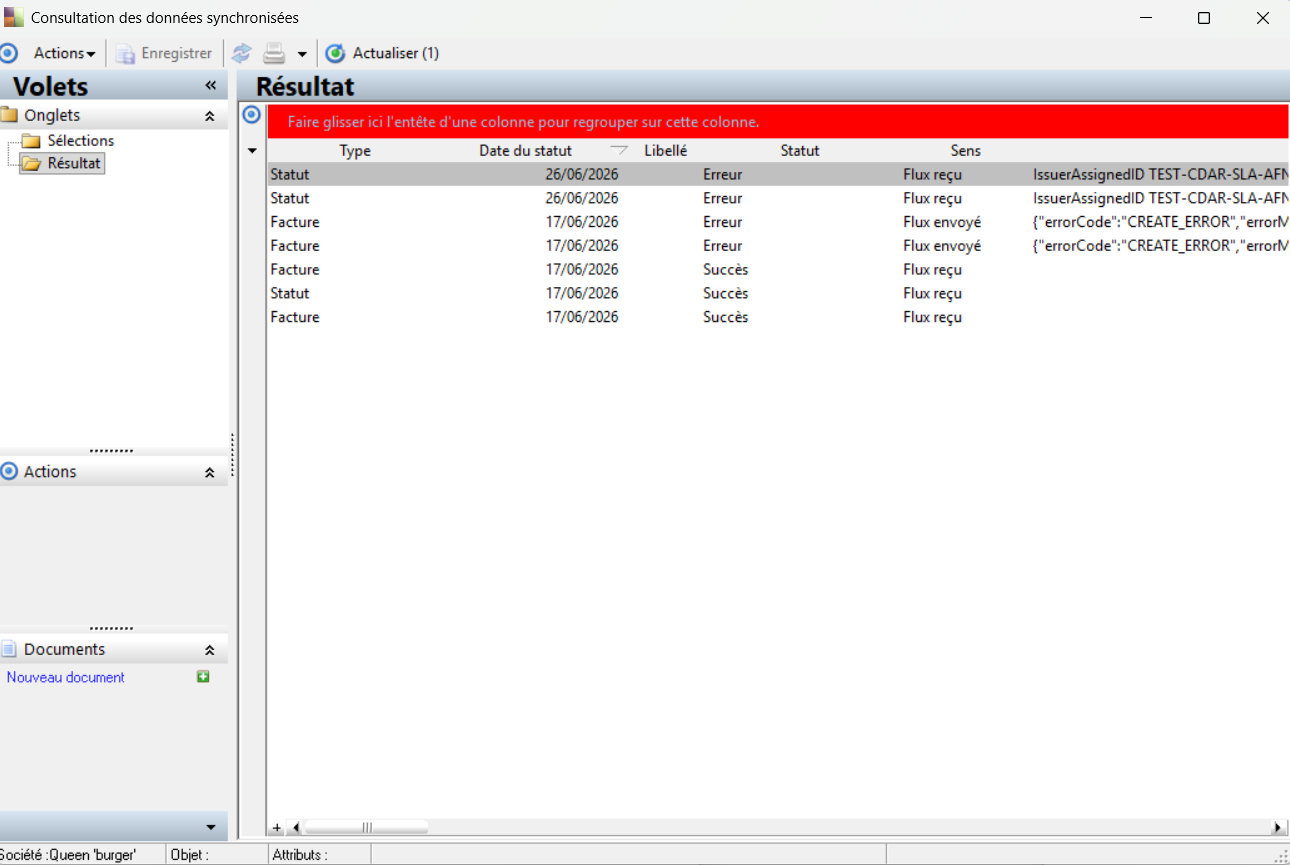Click the Documents panel page icon
Viewport: 1290px width, 865px height.
(x=10, y=649)
